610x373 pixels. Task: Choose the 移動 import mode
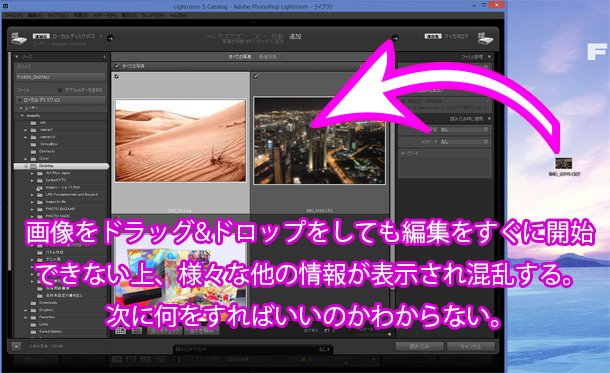(x=277, y=36)
